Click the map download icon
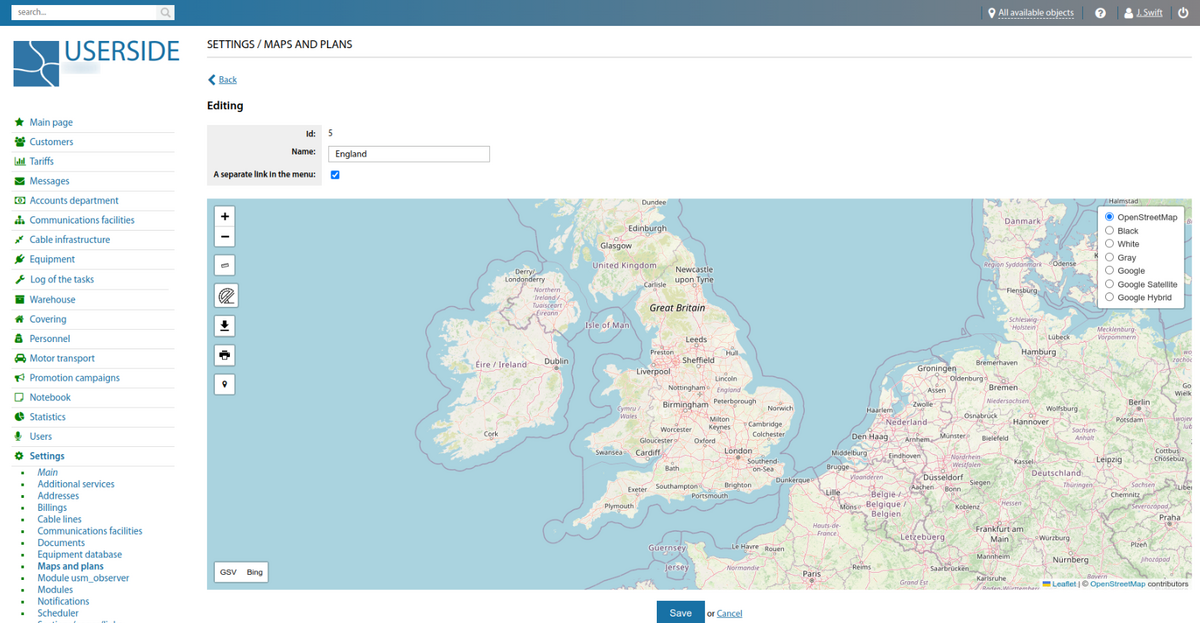The width and height of the screenshot is (1200, 623). (x=224, y=325)
